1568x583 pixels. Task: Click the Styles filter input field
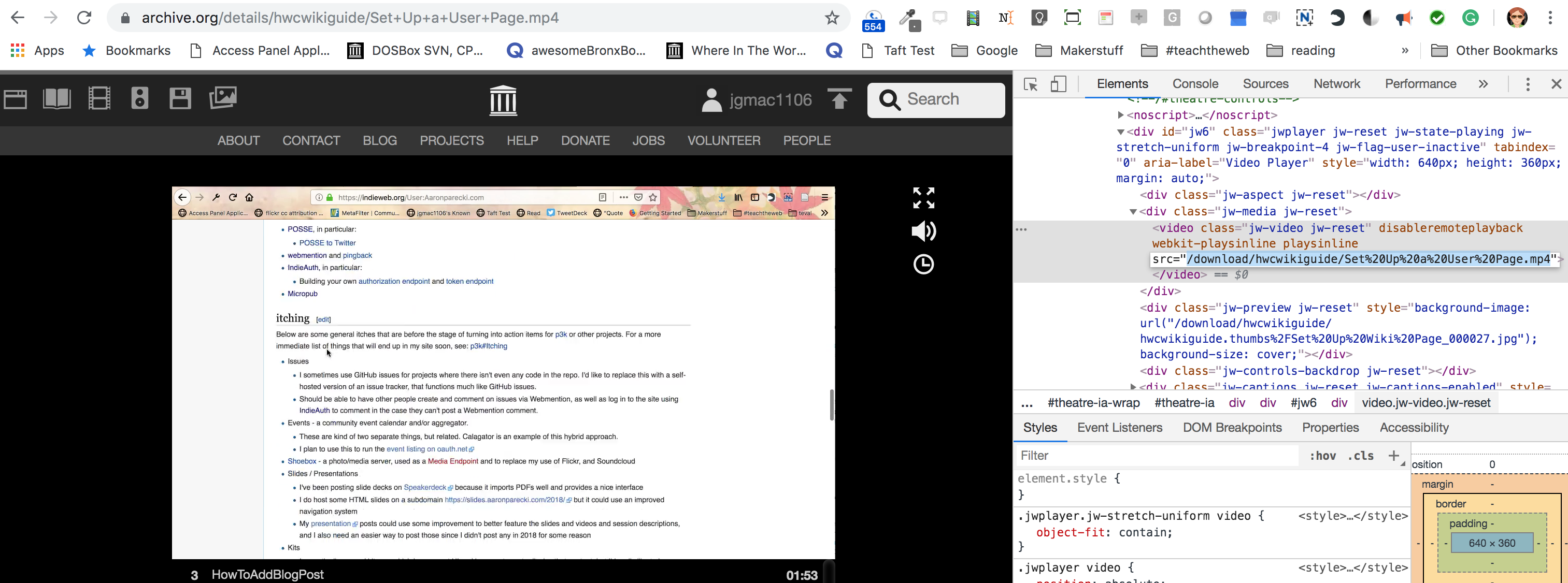1157,456
